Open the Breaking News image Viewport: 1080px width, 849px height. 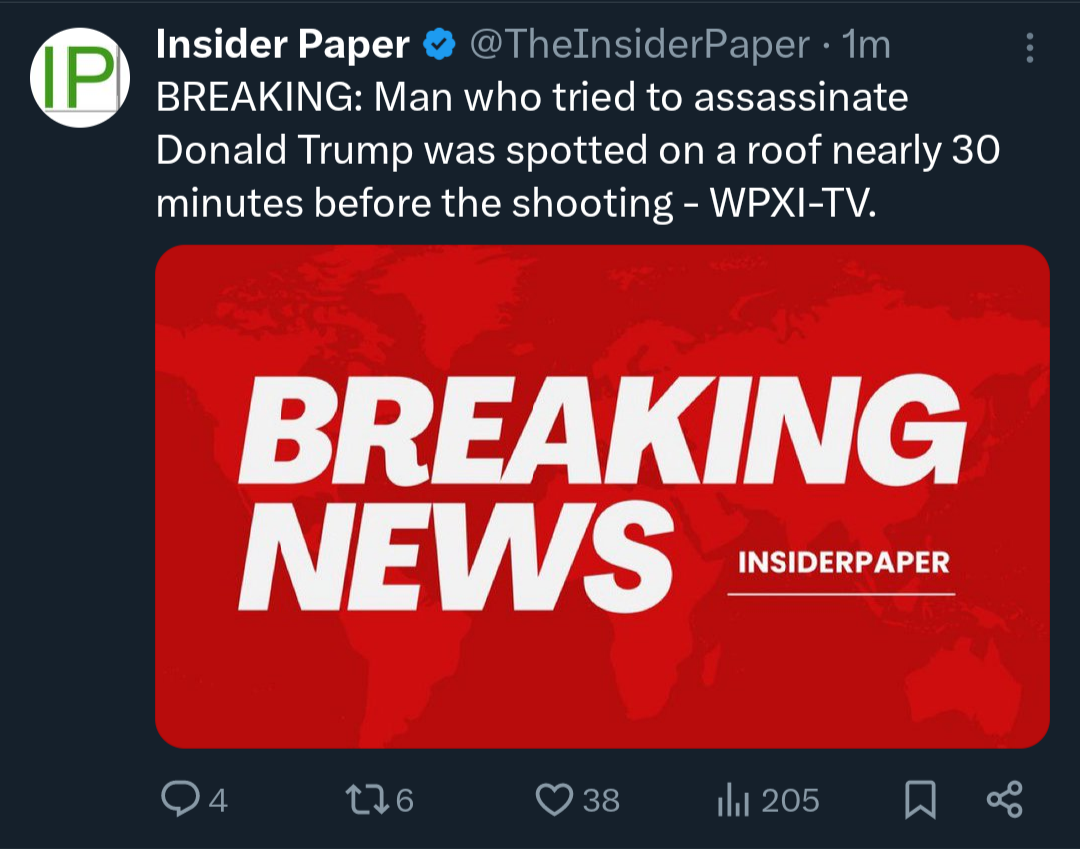[602, 496]
